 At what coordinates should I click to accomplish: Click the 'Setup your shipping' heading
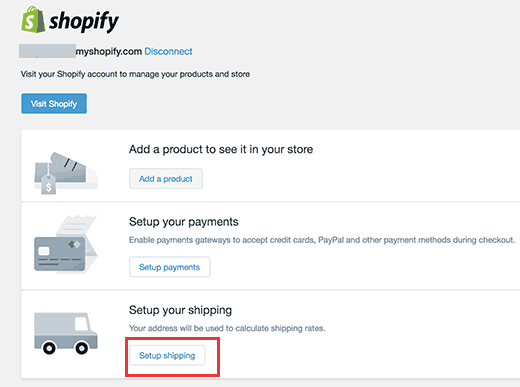[x=180, y=310]
